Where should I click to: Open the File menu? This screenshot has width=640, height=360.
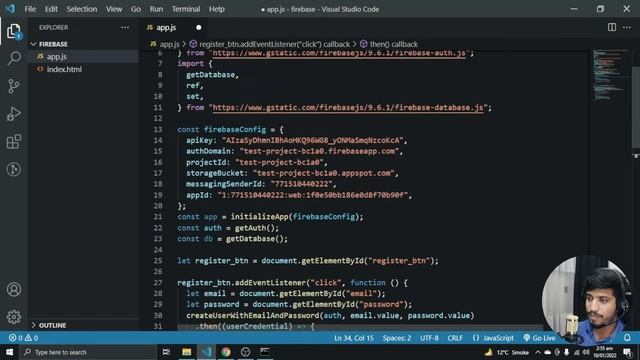pos(30,9)
